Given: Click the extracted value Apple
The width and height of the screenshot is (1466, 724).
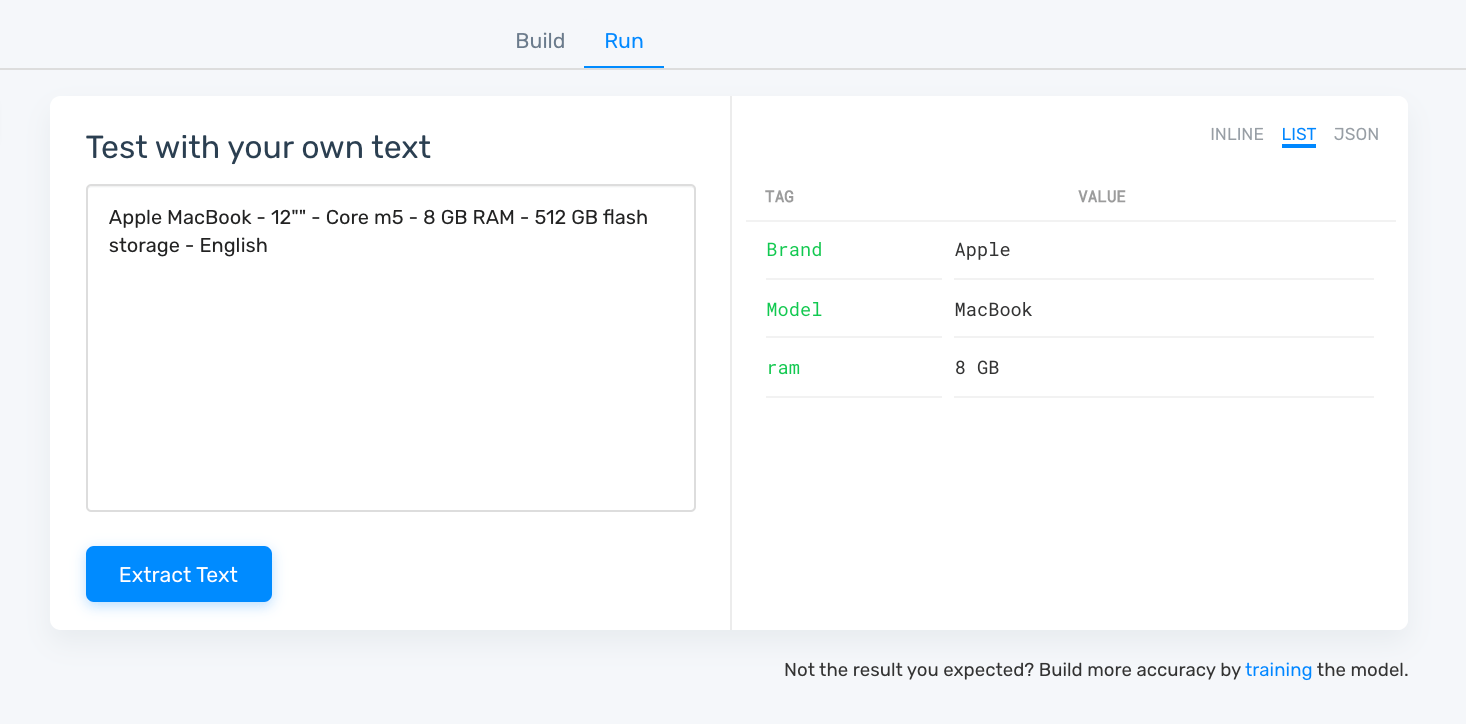Looking at the screenshot, I should coord(982,250).
